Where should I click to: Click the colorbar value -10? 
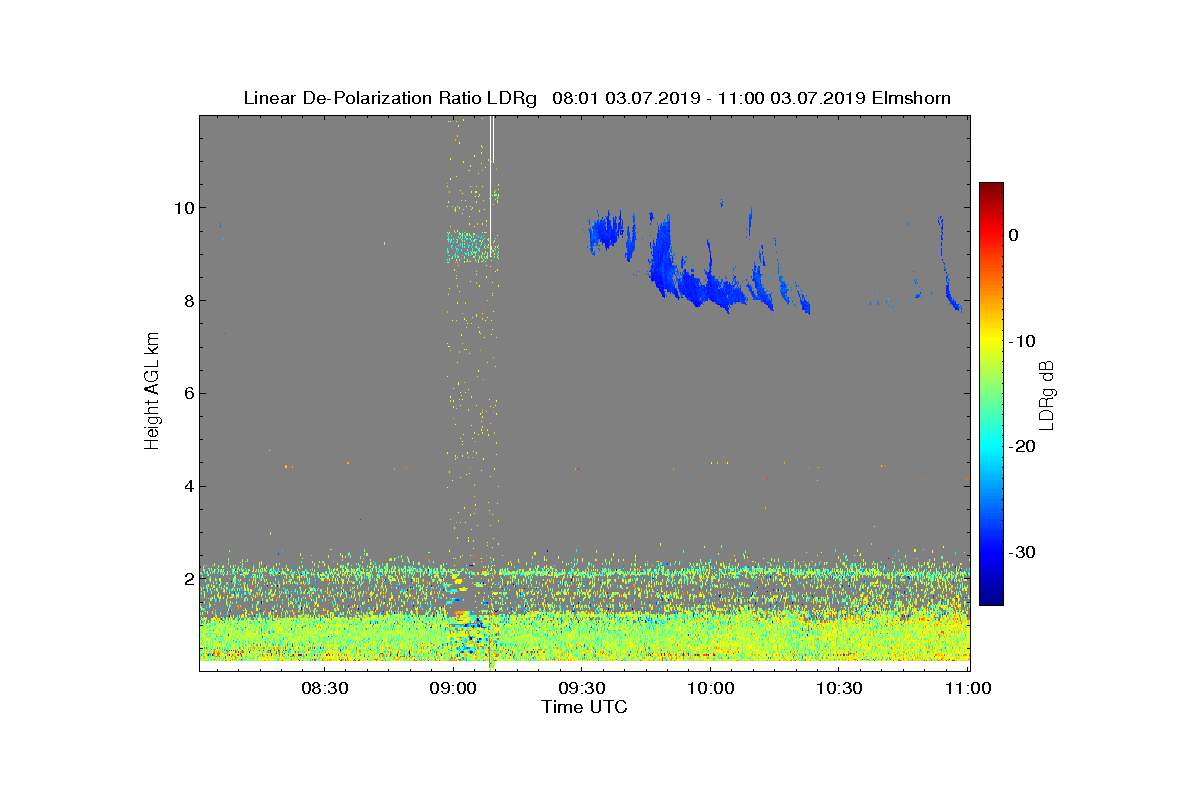(1022, 341)
